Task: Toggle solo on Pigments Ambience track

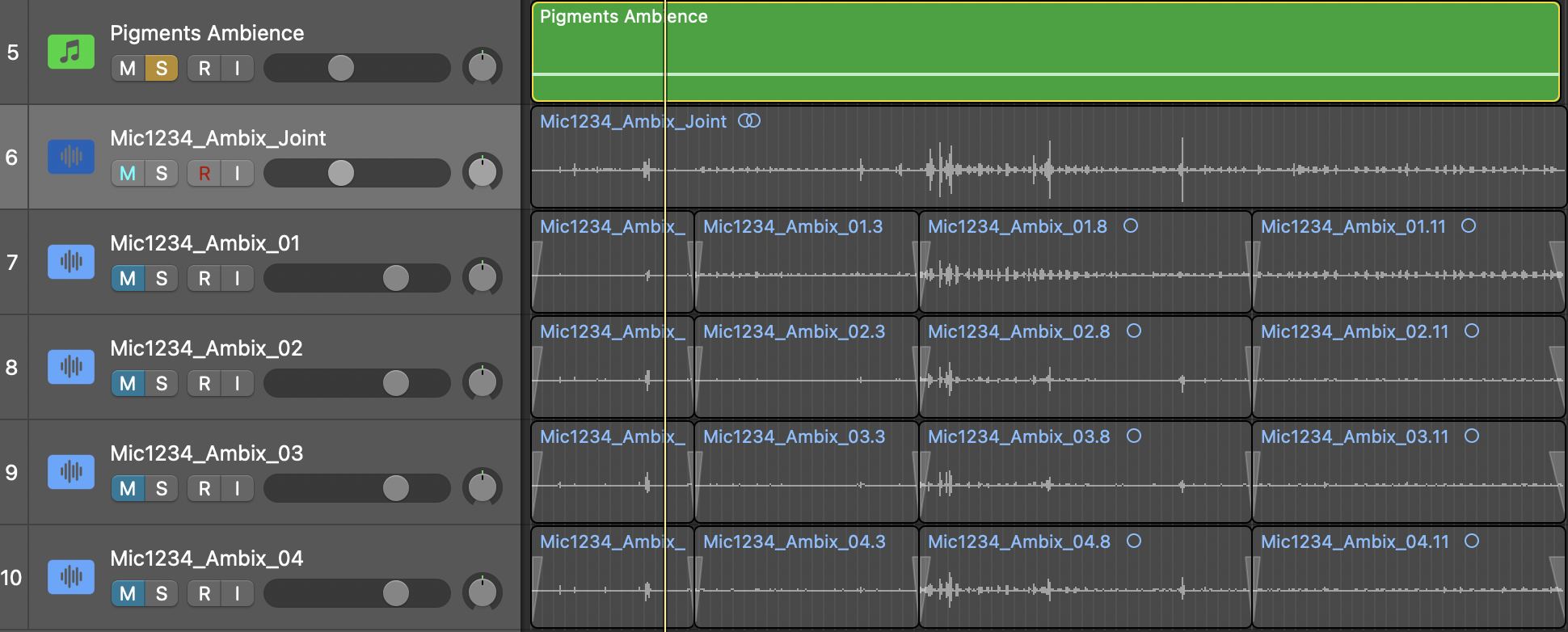Action: click(x=162, y=69)
